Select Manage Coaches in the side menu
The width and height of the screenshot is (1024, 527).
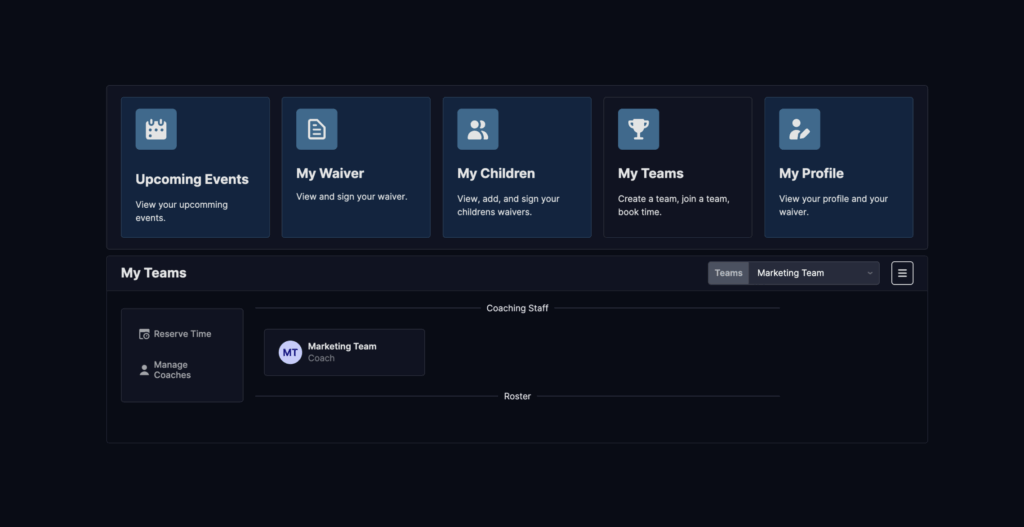[x=172, y=370]
